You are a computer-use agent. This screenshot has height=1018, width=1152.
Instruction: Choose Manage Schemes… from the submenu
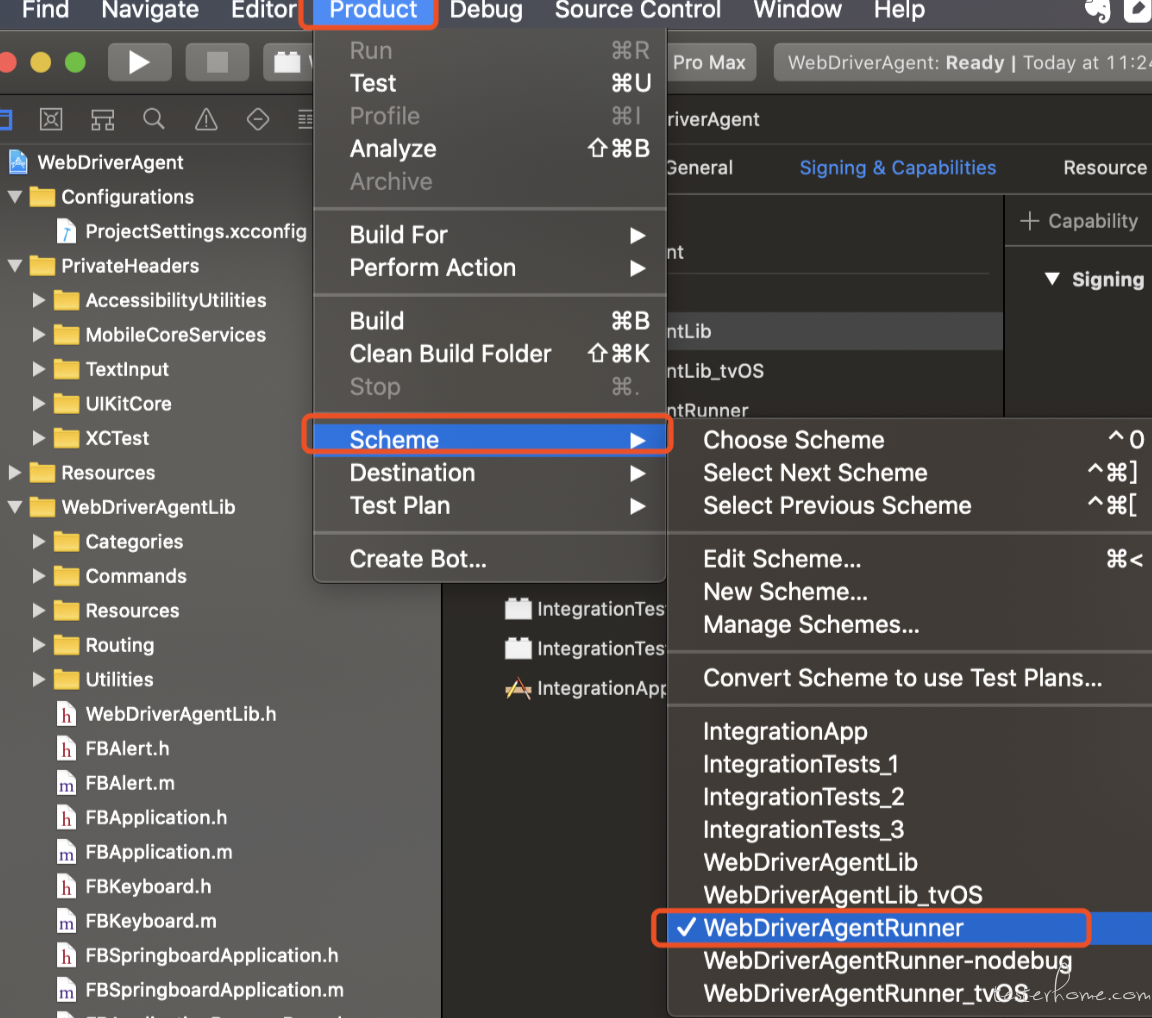[910, 625]
